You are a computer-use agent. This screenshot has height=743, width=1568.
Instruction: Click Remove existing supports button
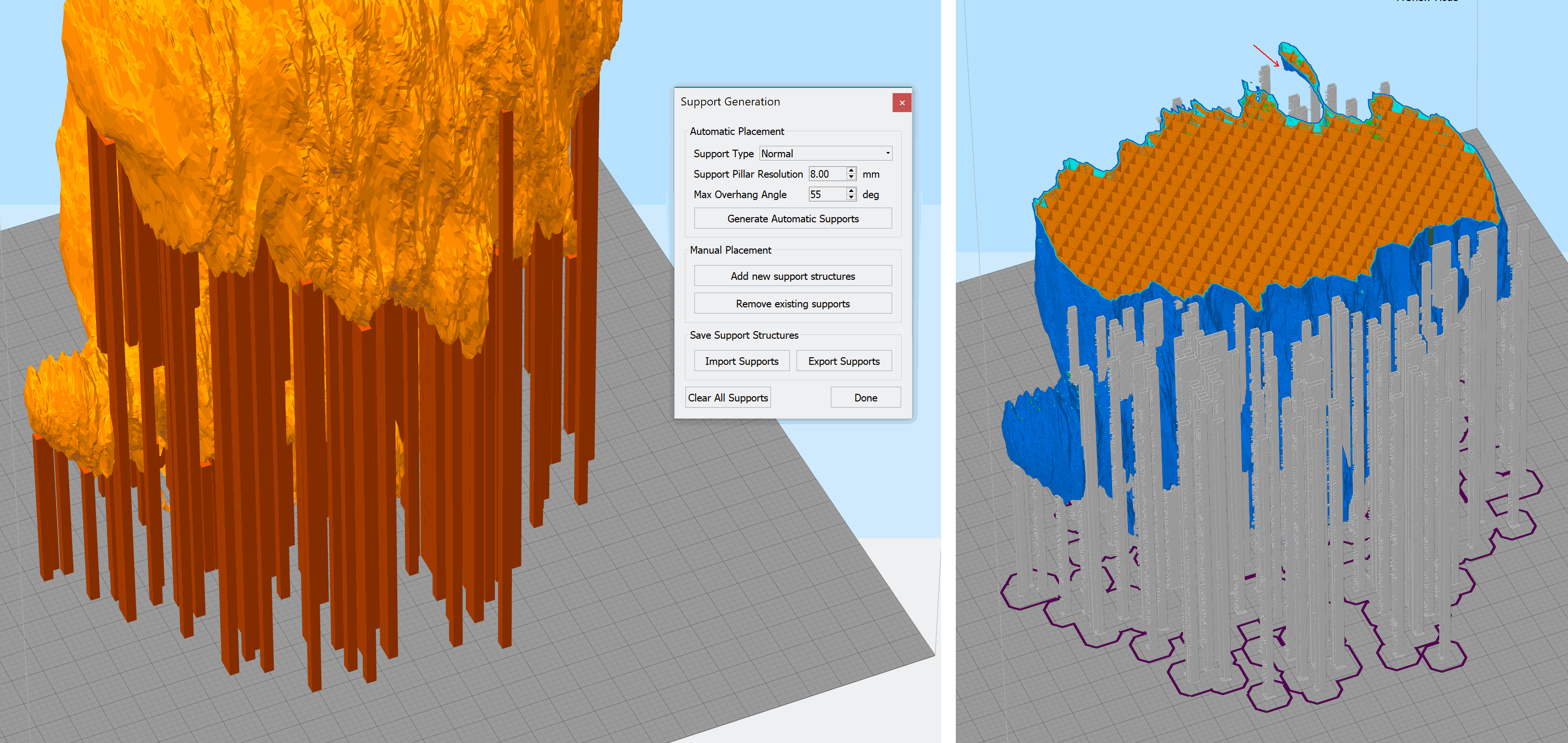[792, 303]
